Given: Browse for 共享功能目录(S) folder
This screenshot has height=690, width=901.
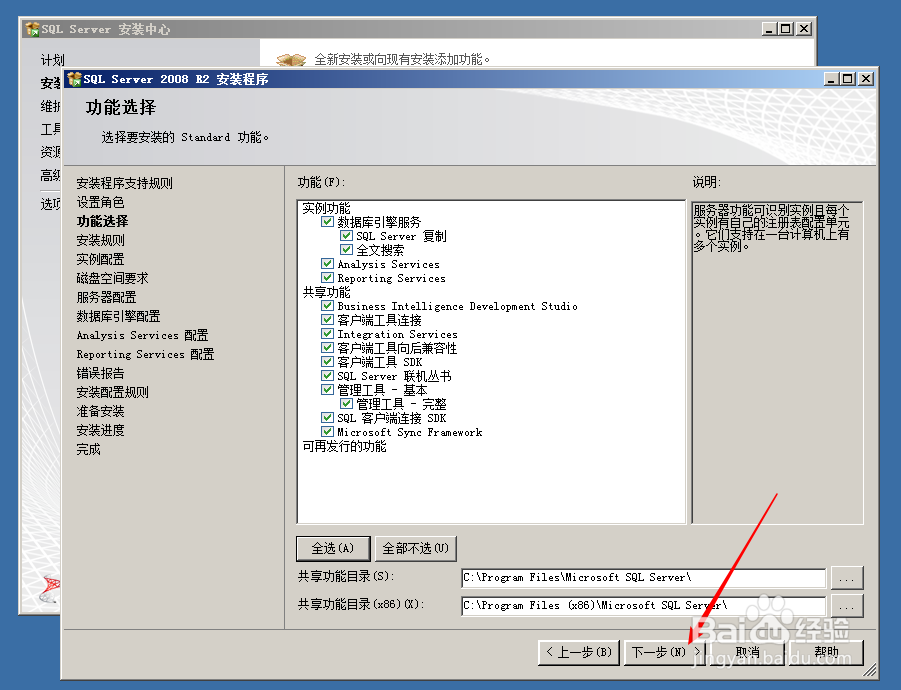Looking at the screenshot, I should pos(847,578).
